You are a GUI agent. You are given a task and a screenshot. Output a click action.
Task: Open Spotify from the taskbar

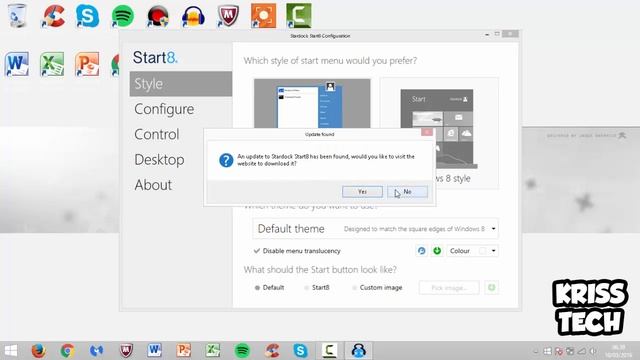click(242, 351)
